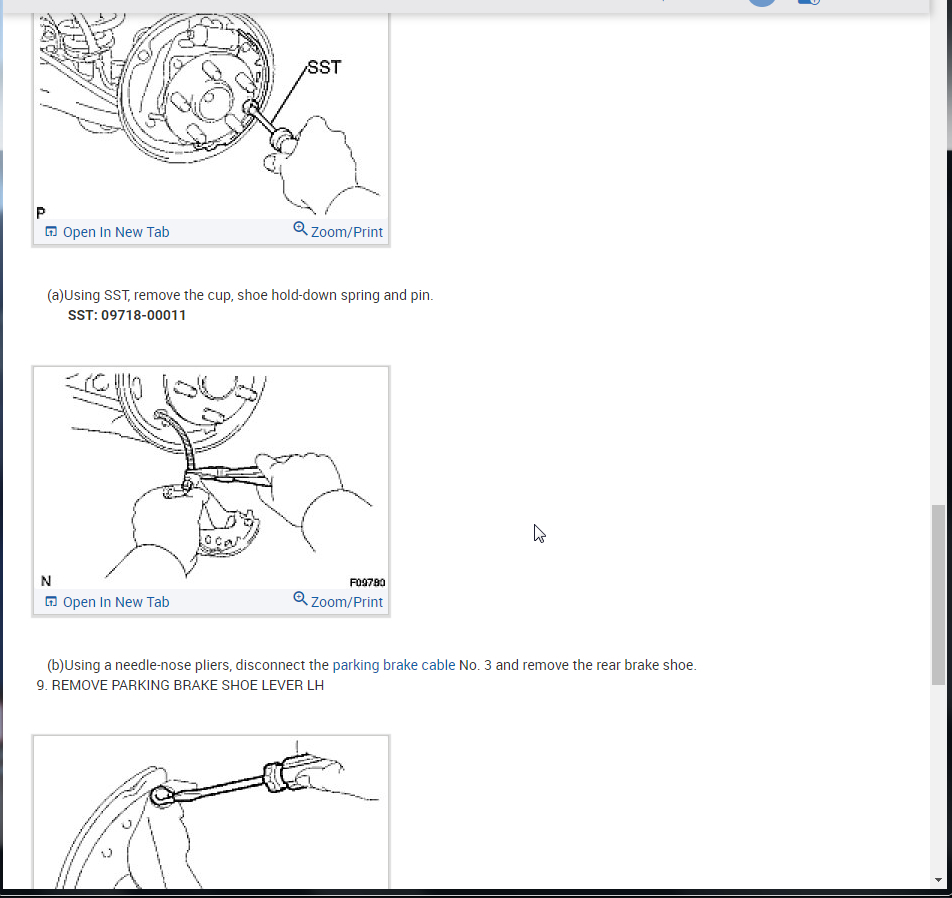952x898 pixels.
Task: Click the parking brake shoe lever diagram
Action: point(211,812)
